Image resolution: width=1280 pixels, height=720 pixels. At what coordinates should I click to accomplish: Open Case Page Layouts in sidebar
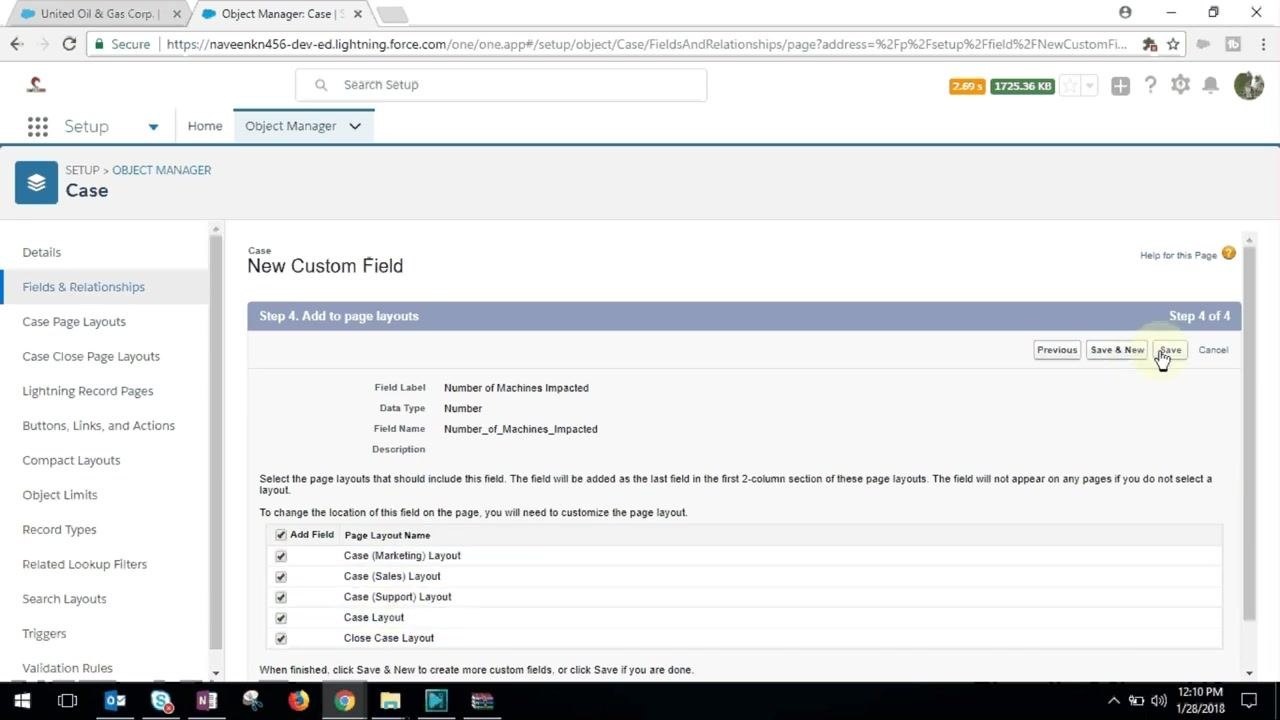[x=74, y=322]
